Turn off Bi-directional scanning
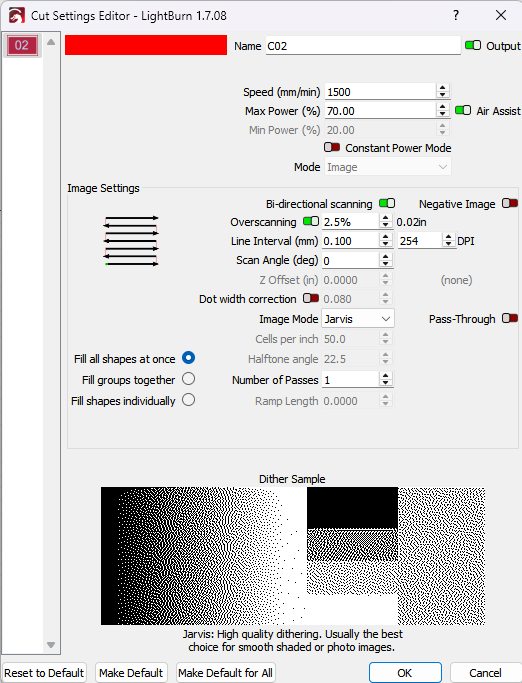 pos(387,203)
